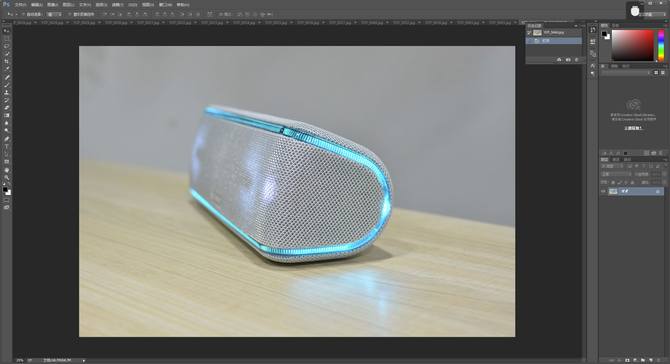This screenshot has height=364, width=670.
Task: Open the Image menu
Action: 53,5
